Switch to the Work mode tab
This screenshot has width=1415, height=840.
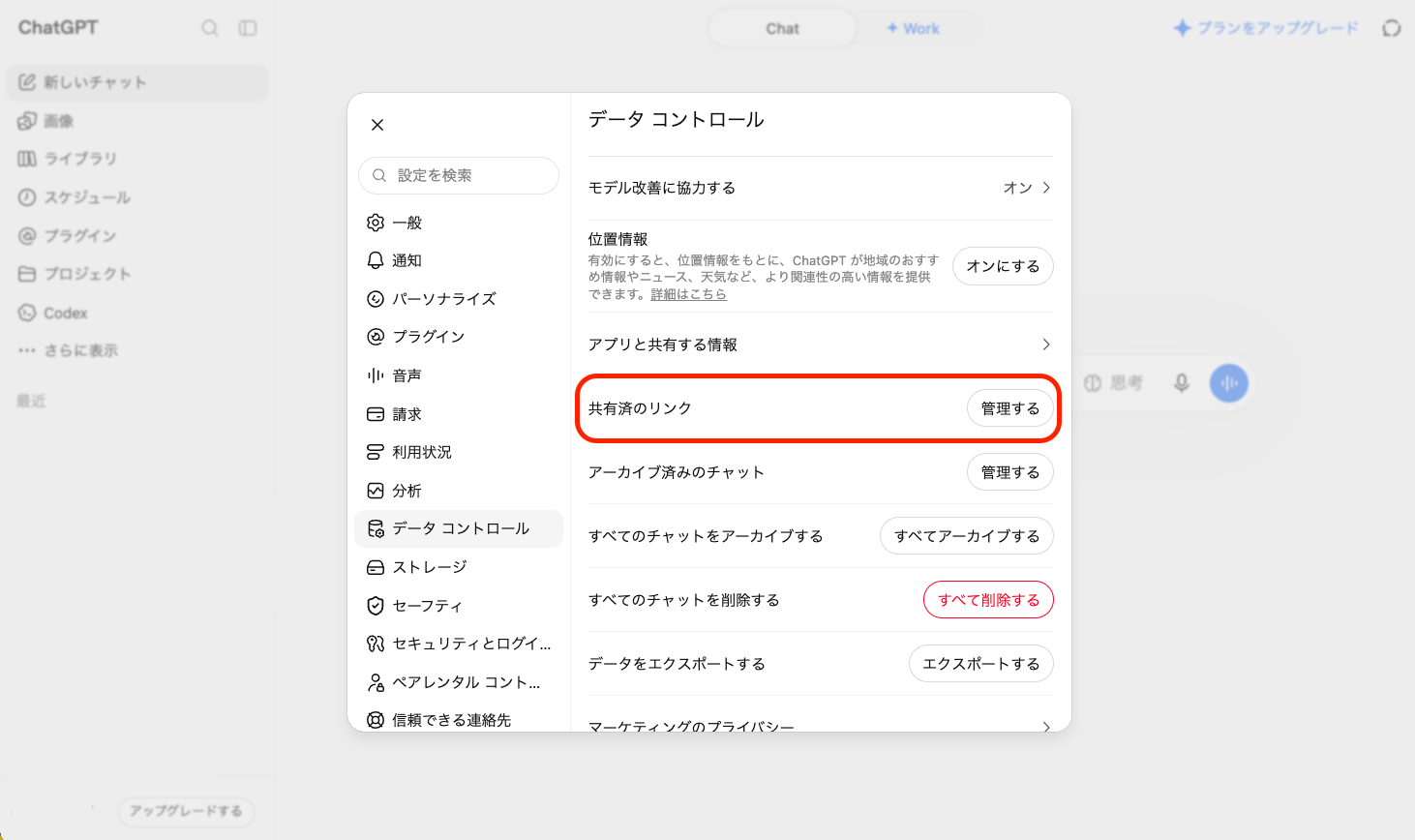pyautogui.click(x=914, y=28)
